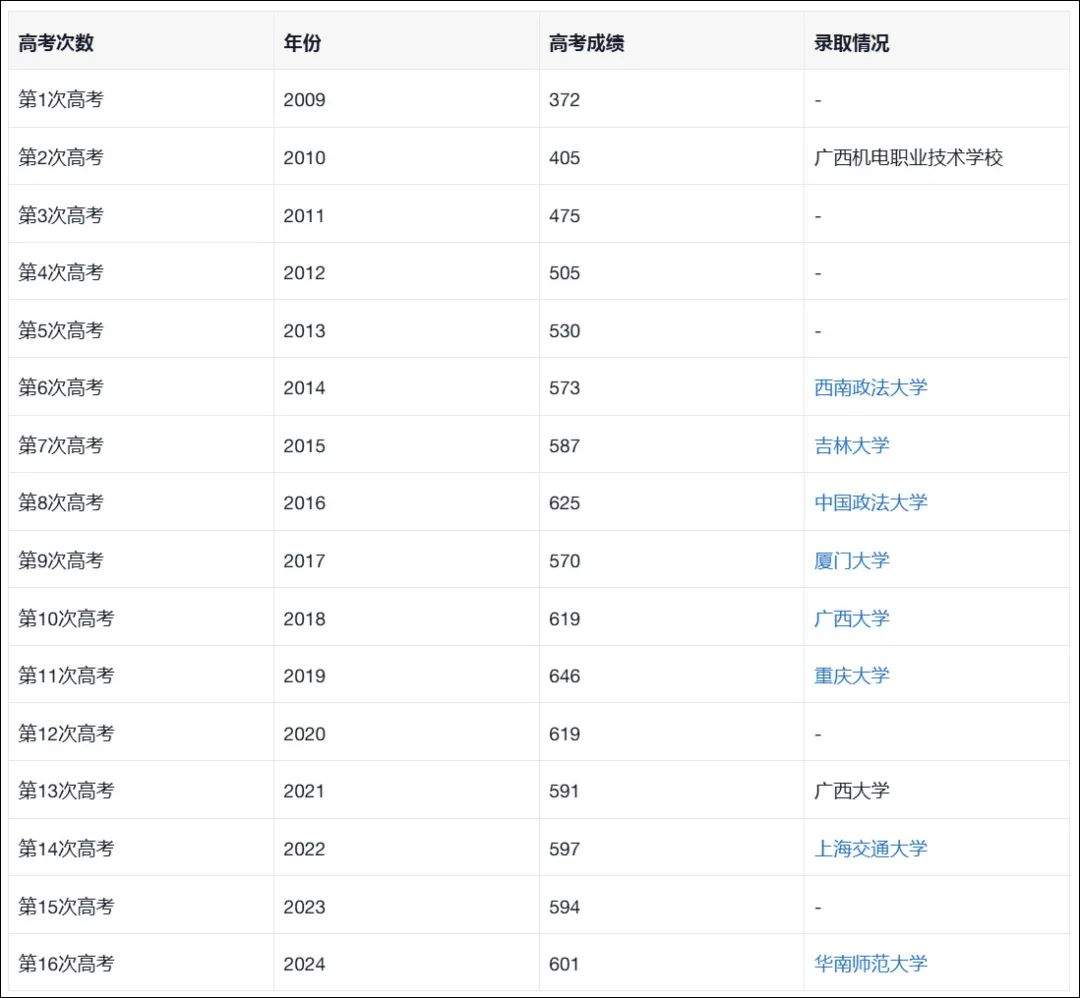Select the score 405 cell
Image resolution: width=1080 pixels, height=998 pixels.
point(672,157)
